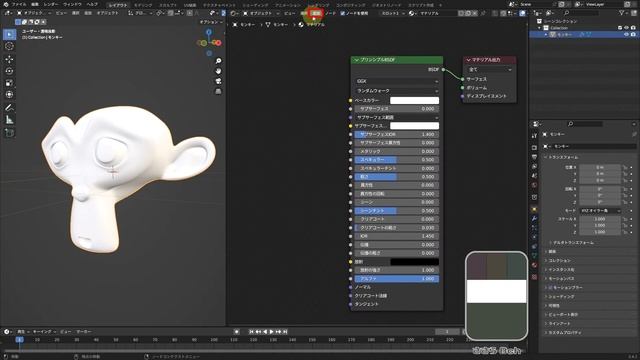Open the 放射 black color swatch
This screenshot has width=640, height=360.
coord(414,262)
